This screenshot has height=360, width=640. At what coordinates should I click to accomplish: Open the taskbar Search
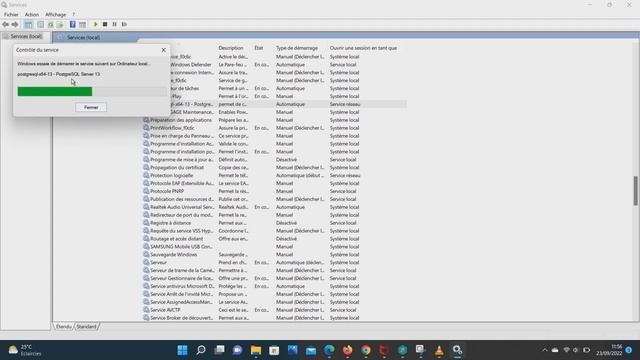pyautogui.click(x=201, y=350)
